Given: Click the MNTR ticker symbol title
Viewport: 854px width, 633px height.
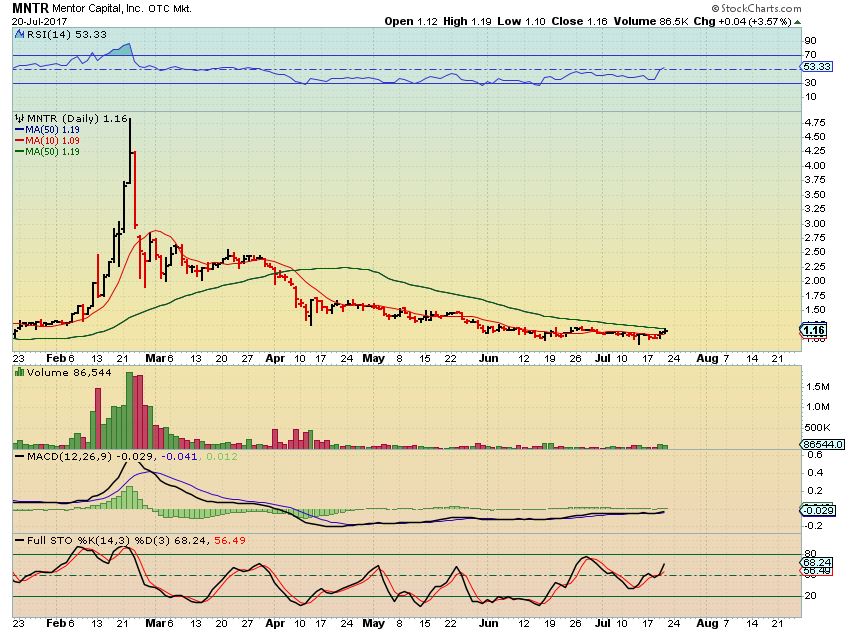Looking at the screenshot, I should (30, 8).
